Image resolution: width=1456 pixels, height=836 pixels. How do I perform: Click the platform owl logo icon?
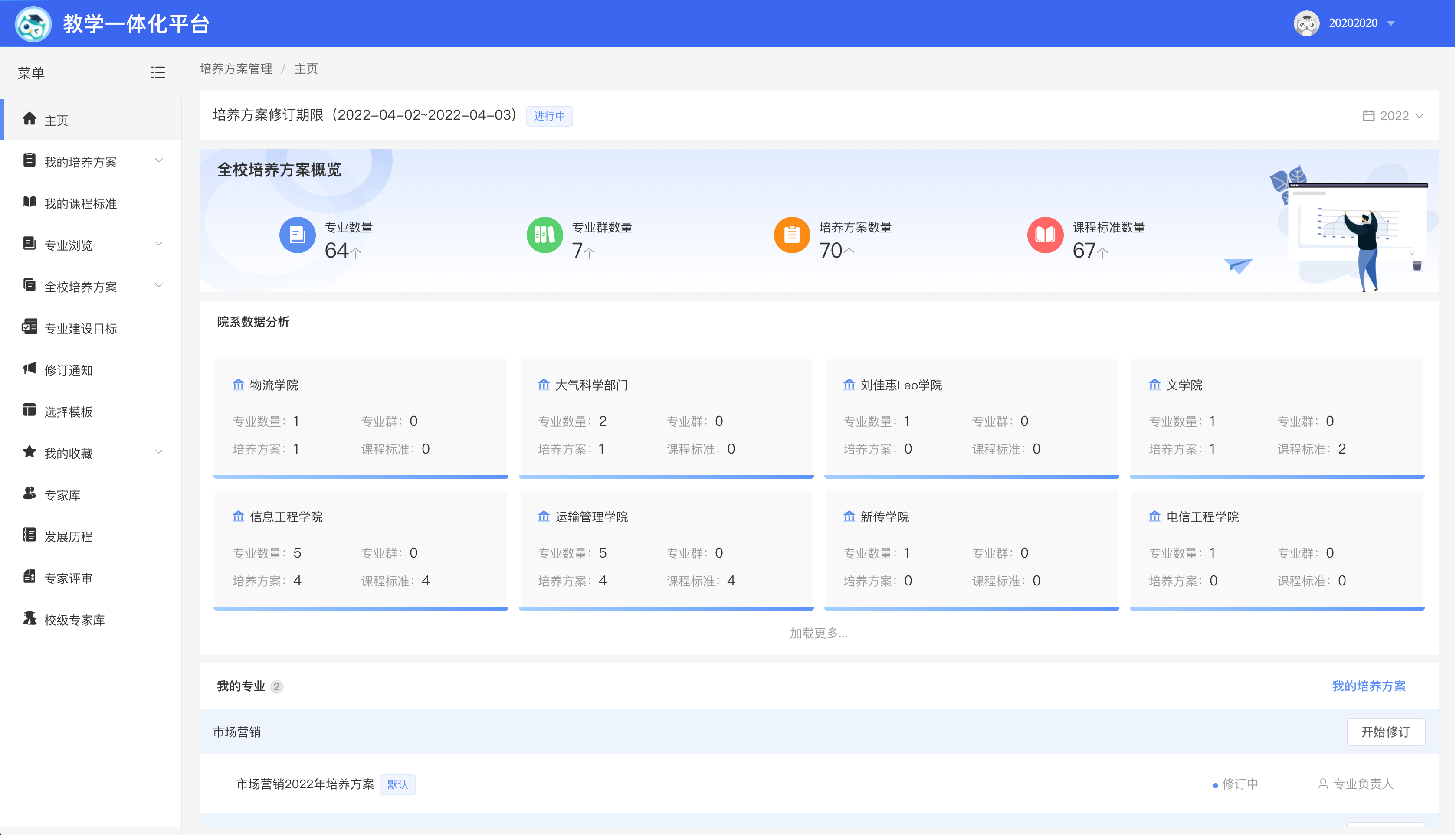tap(33, 23)
